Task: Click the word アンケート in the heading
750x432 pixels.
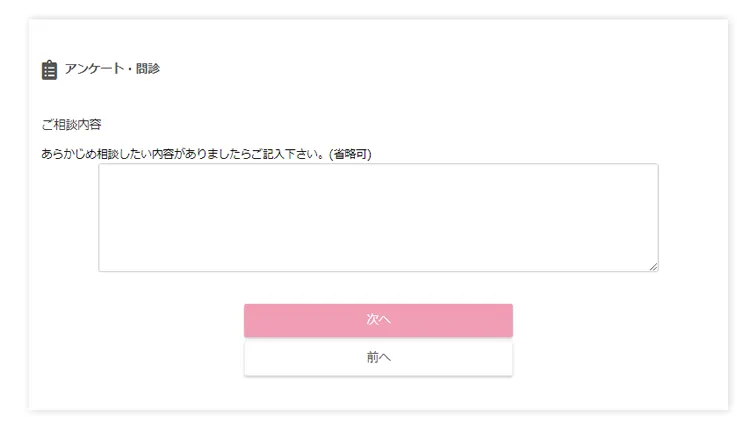Action: [94, 68]
